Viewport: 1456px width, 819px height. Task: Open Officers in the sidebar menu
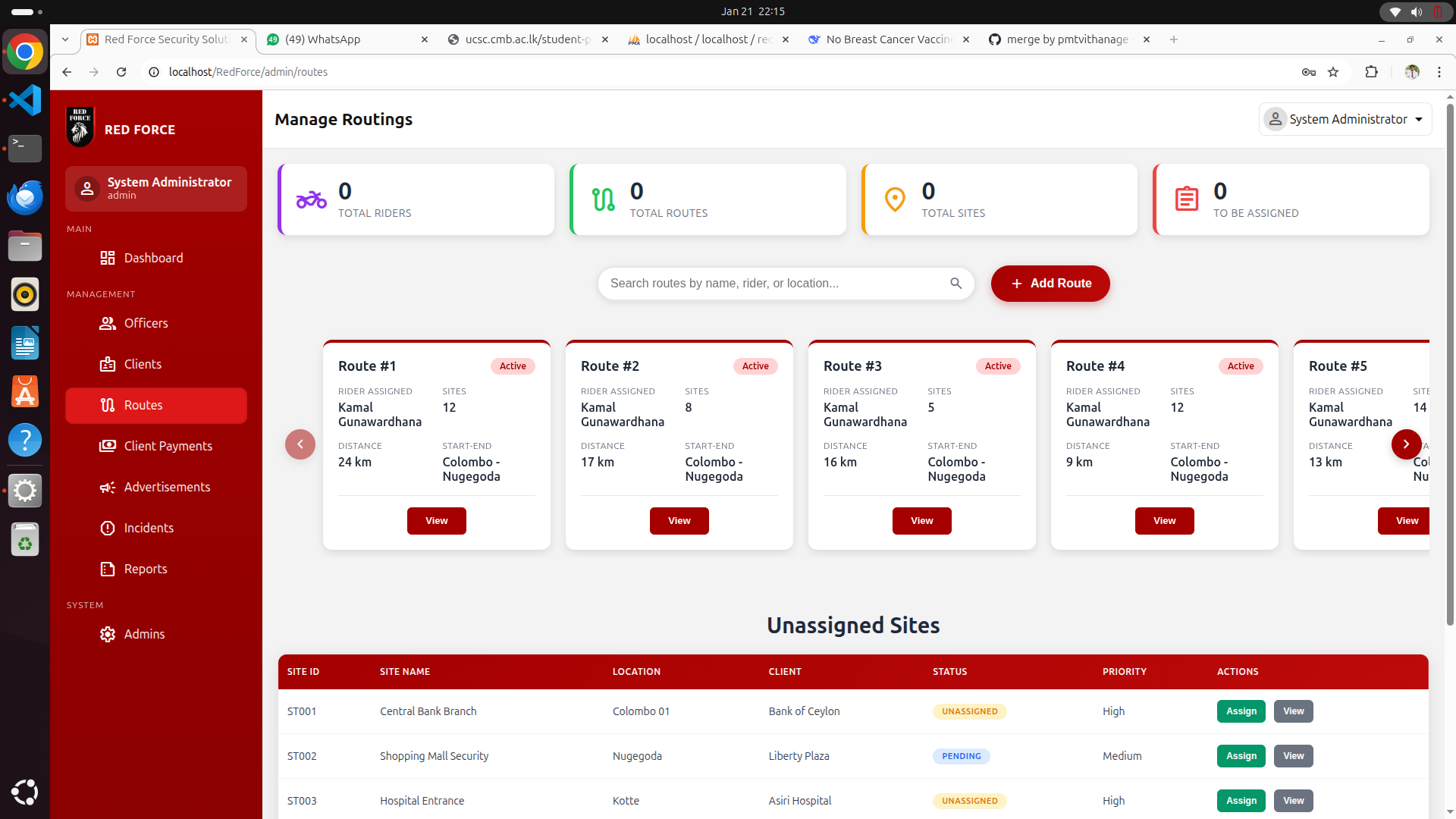click(146, 323)
